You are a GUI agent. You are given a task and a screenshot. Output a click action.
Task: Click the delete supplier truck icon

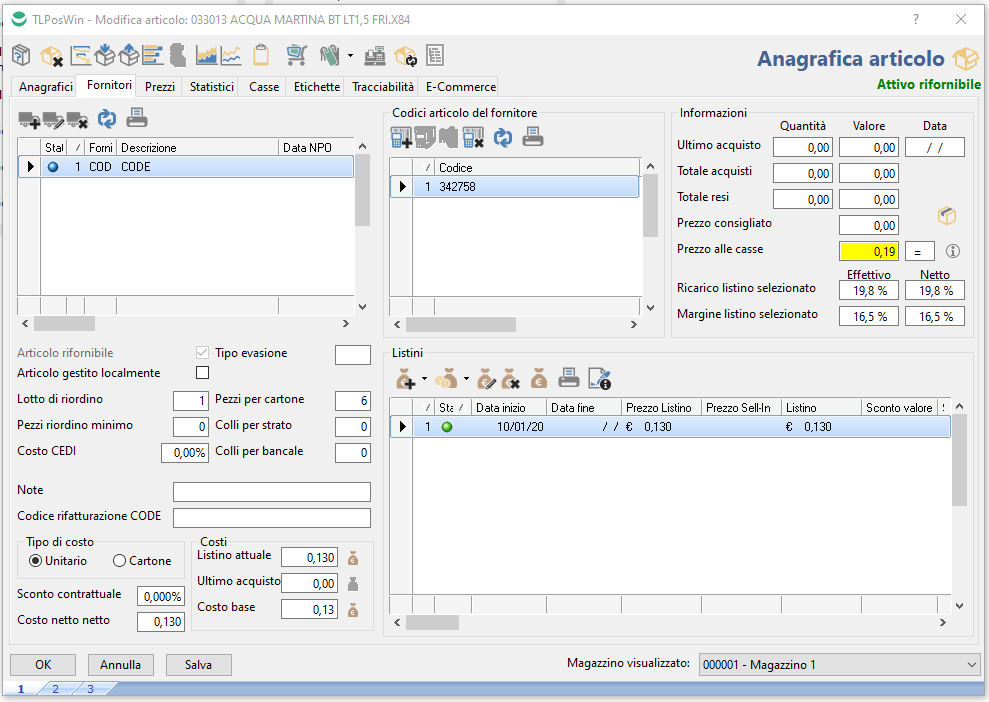tap(78, 120)
